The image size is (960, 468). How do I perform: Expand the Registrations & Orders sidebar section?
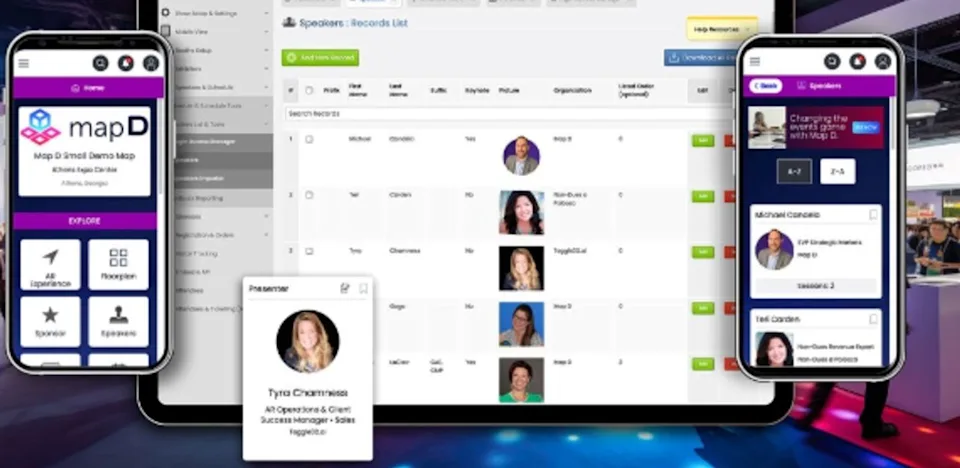214,235
